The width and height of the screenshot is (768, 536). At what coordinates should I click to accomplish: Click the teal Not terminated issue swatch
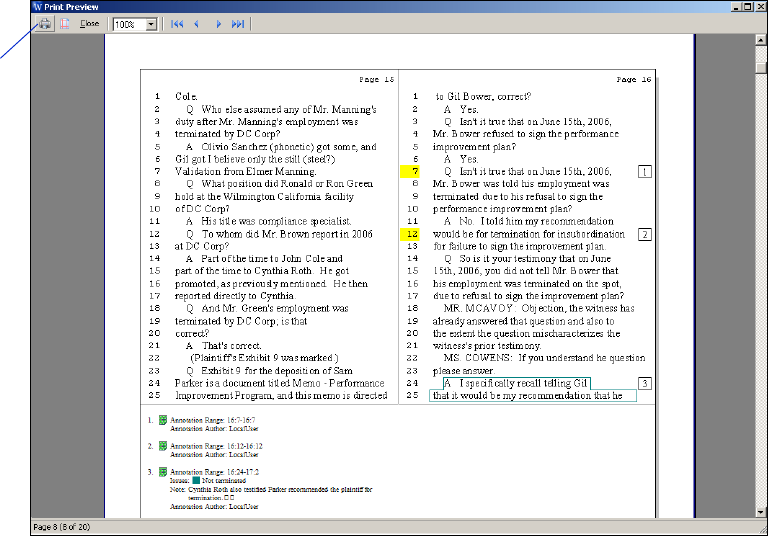pos(196,481)
